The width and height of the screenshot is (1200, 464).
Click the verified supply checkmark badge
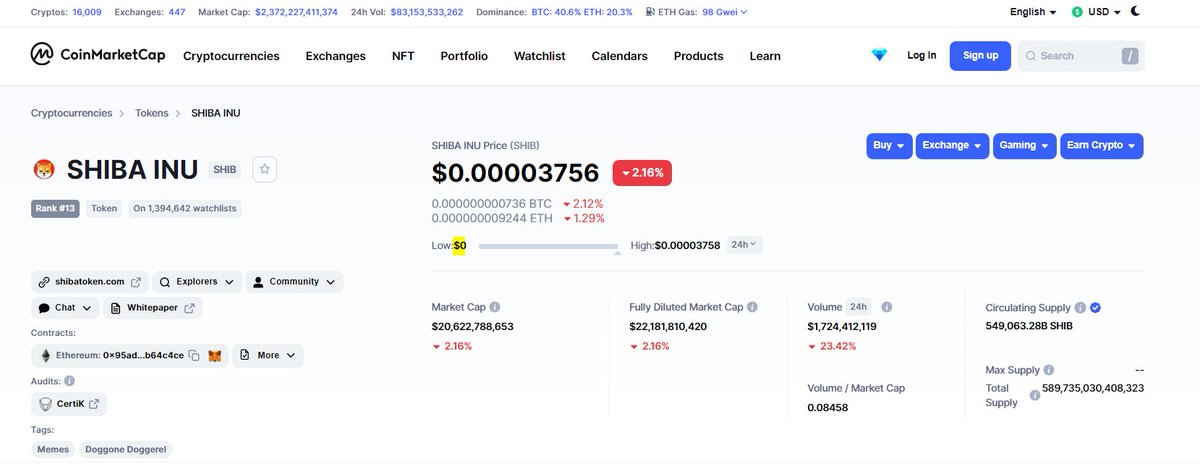coord(1095,308)
